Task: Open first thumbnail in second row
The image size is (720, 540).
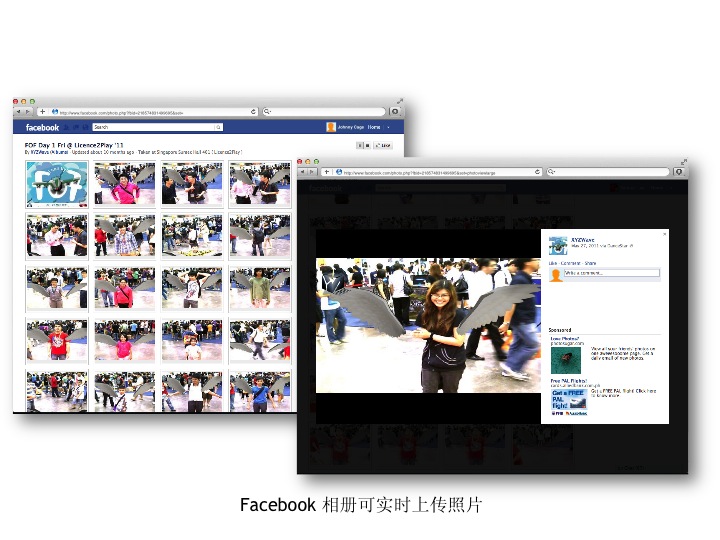Action: click(x=56, y=236)
